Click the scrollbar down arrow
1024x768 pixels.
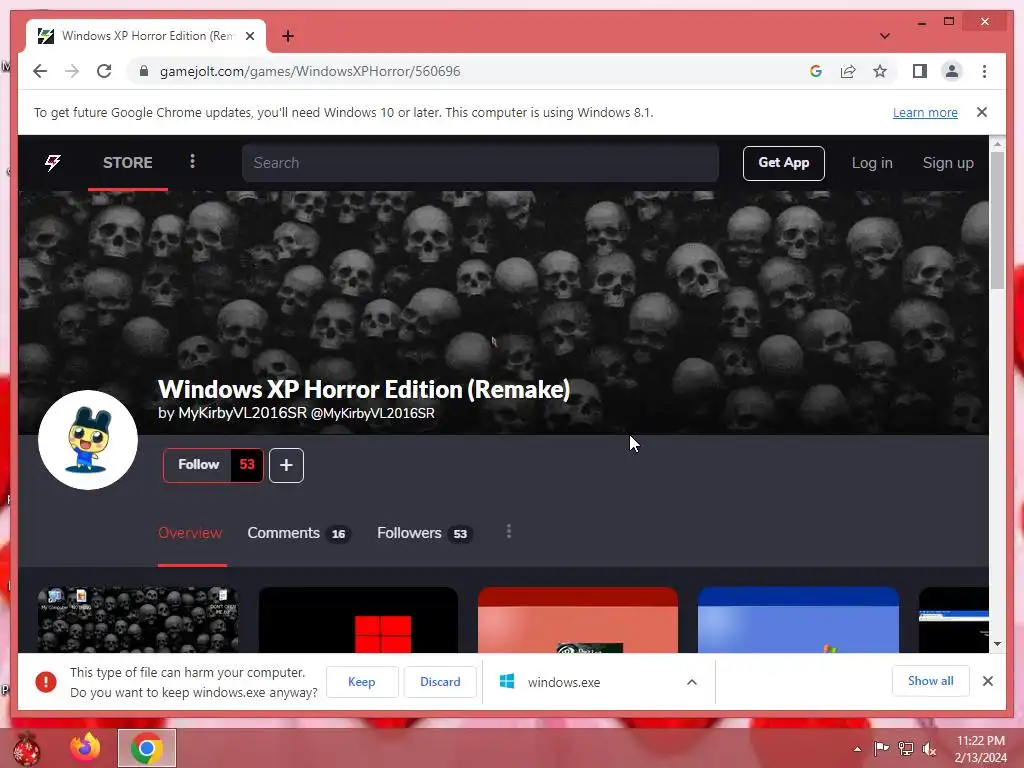coord(997,644)
